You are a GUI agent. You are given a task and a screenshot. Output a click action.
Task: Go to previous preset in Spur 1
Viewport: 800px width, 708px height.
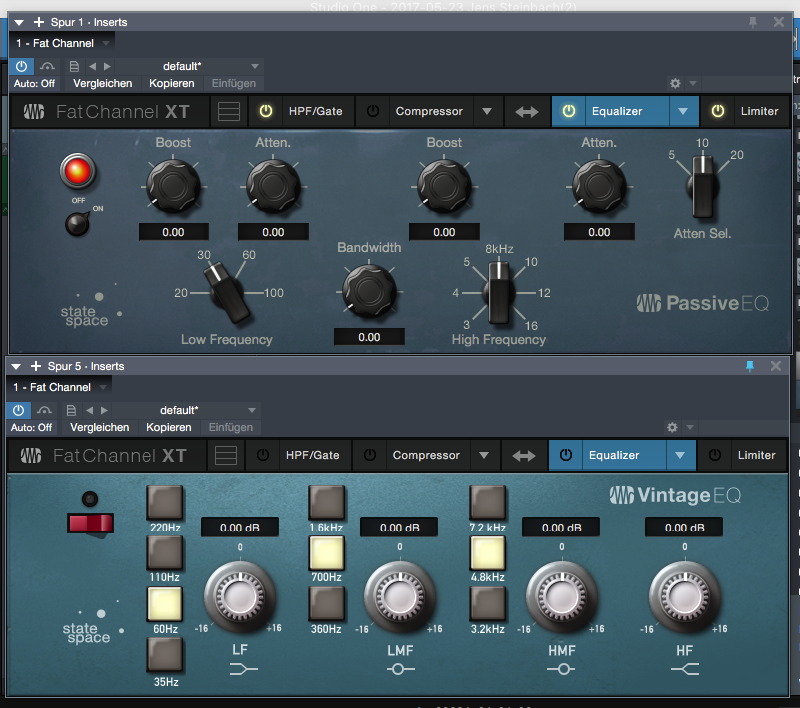(x=92, y=66)
